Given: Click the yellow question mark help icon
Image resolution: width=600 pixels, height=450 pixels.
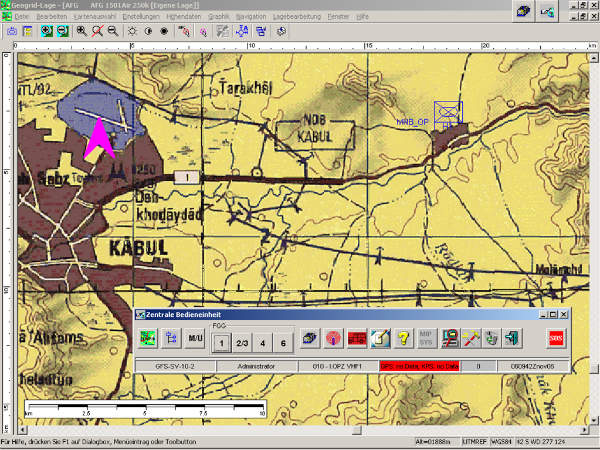Looking at the screenshot, I should click(x=404, y=340).
